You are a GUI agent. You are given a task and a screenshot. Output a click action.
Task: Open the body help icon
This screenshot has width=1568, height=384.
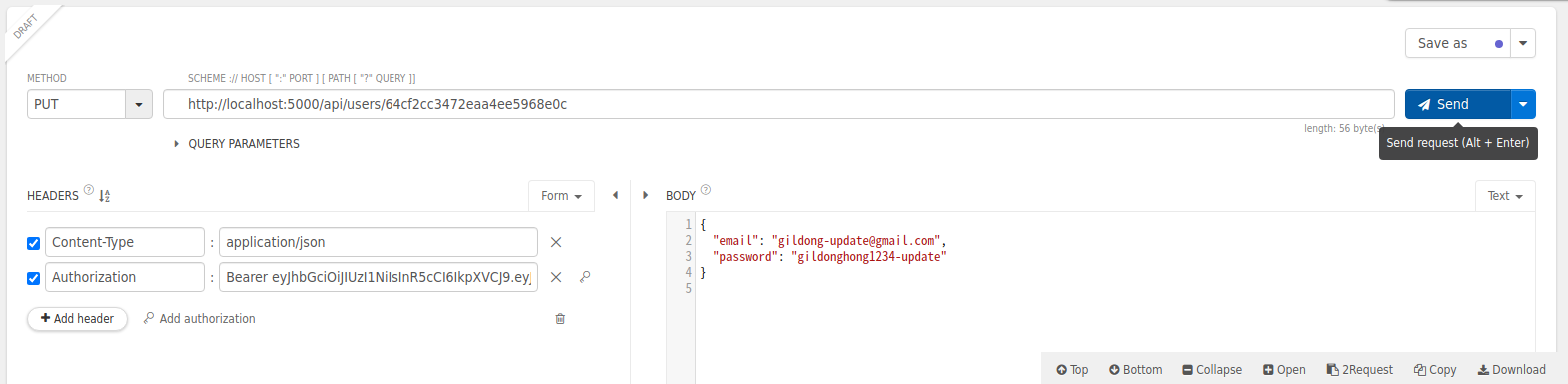706,190
